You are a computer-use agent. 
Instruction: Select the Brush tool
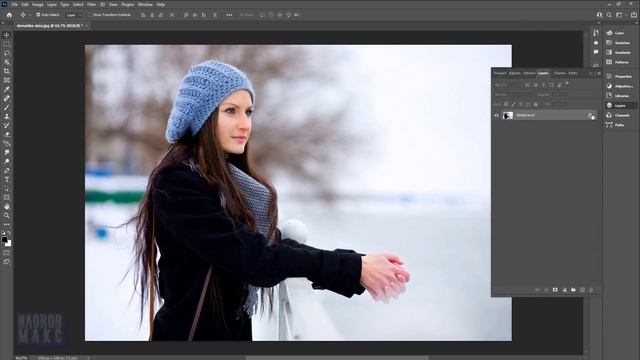(x=7, y=107)
